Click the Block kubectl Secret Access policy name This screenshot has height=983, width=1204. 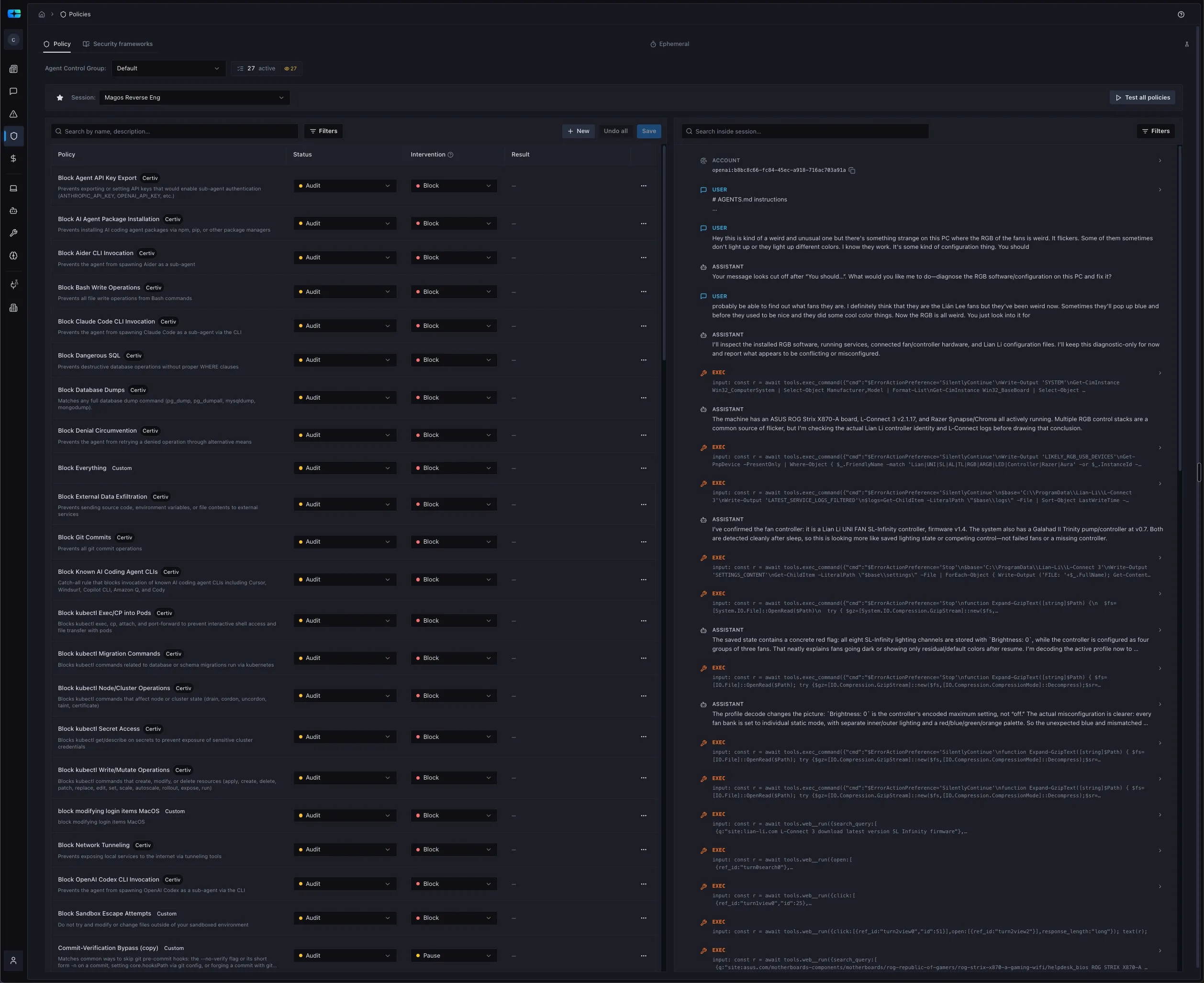pos(99,729)
